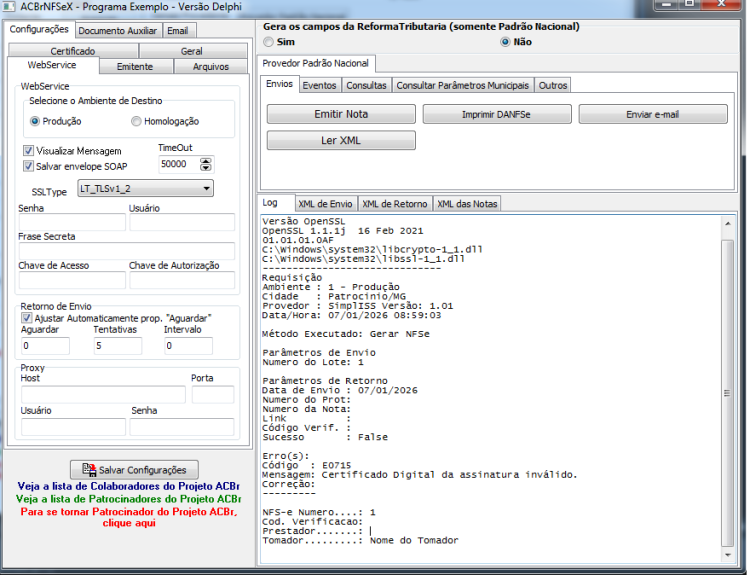Click the save icon on Salvar Configurações
The image size is (750, 575).
point(89,469)
